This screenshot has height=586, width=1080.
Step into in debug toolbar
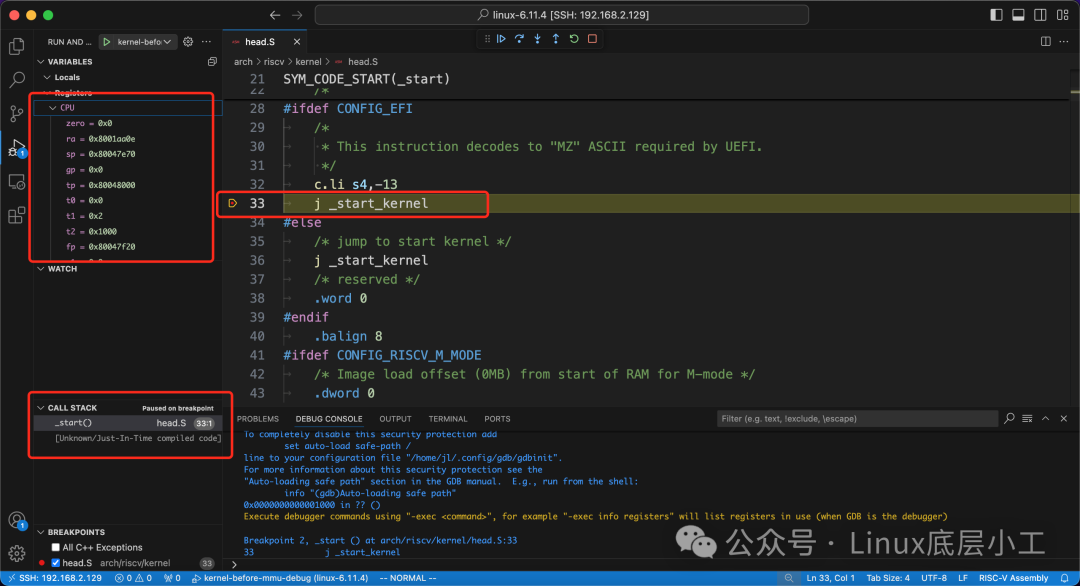point(537,39)
